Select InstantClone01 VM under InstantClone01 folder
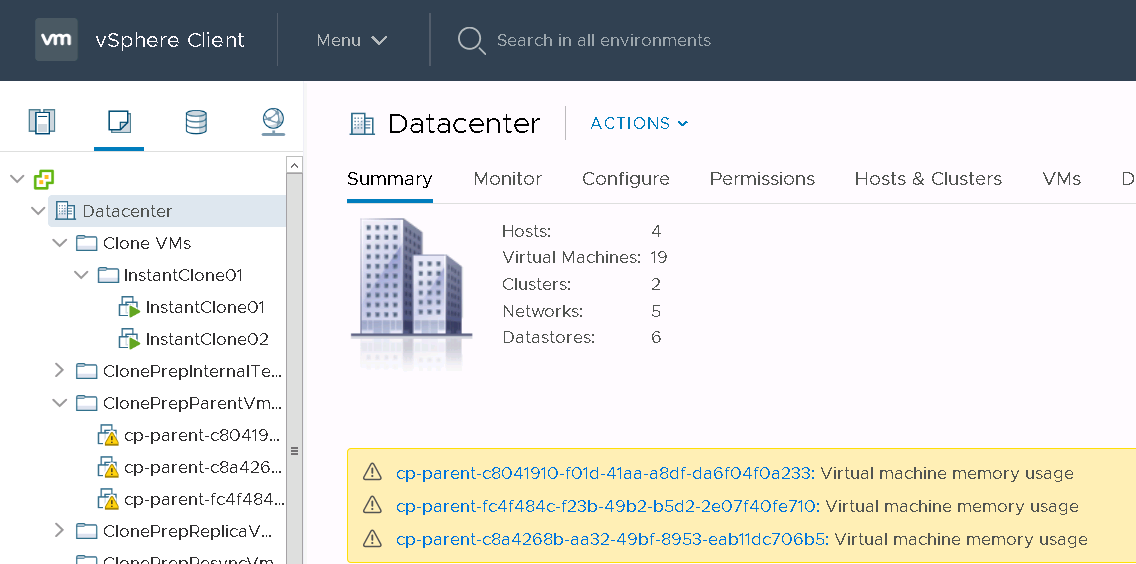Screen dimensions: 1136x564 tap(205, 307)
